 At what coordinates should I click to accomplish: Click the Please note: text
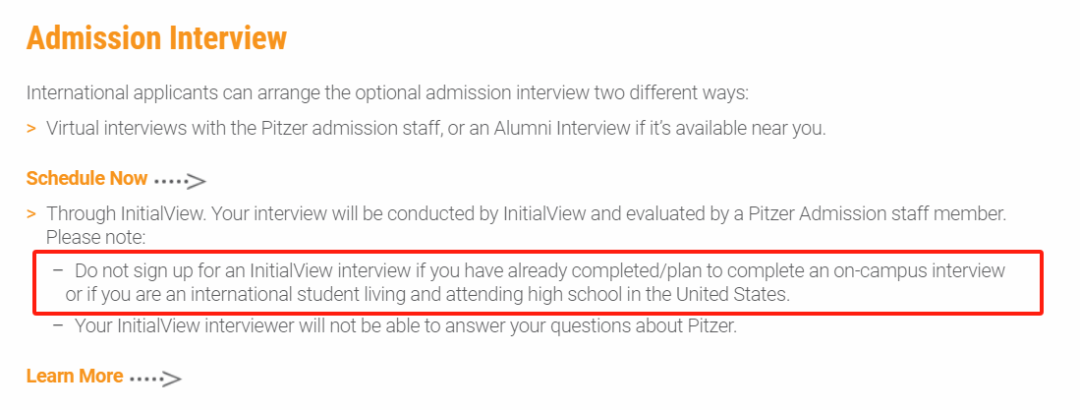point(94,238)
